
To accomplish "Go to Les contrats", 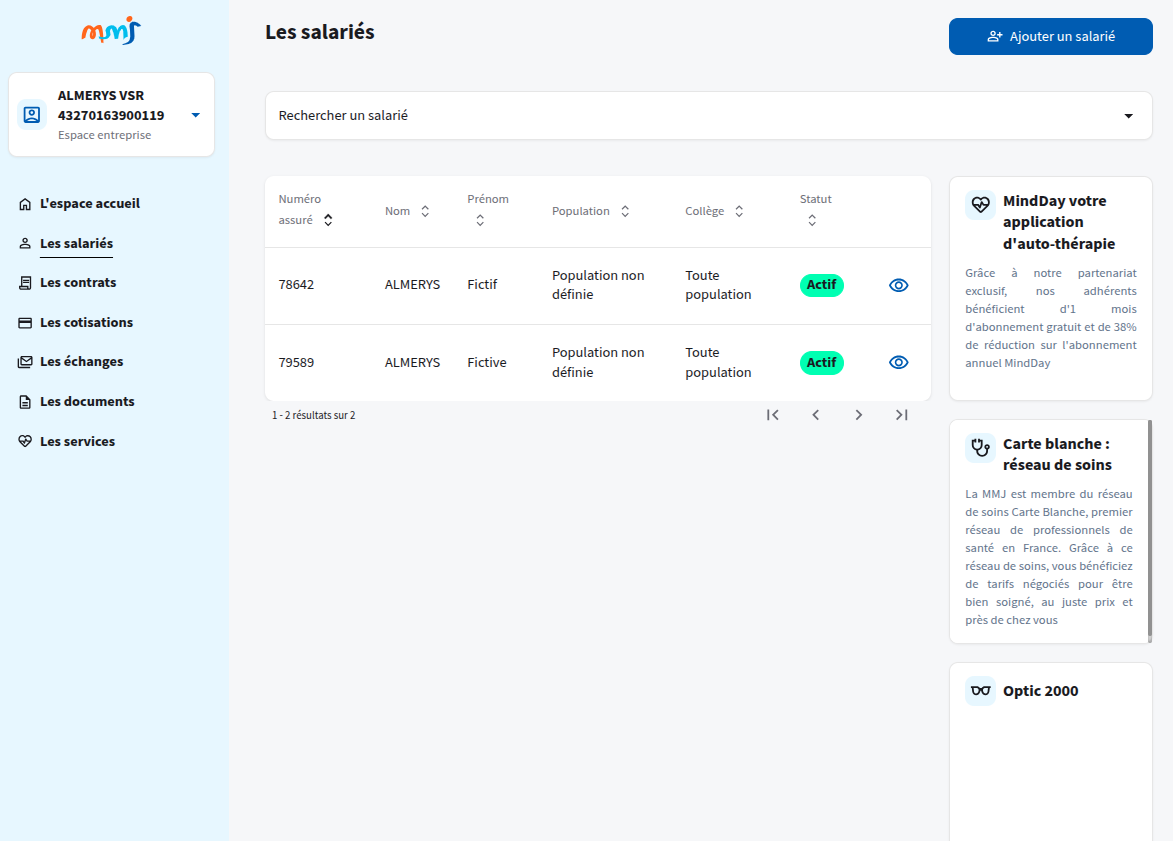I will [x=78, y=282].
